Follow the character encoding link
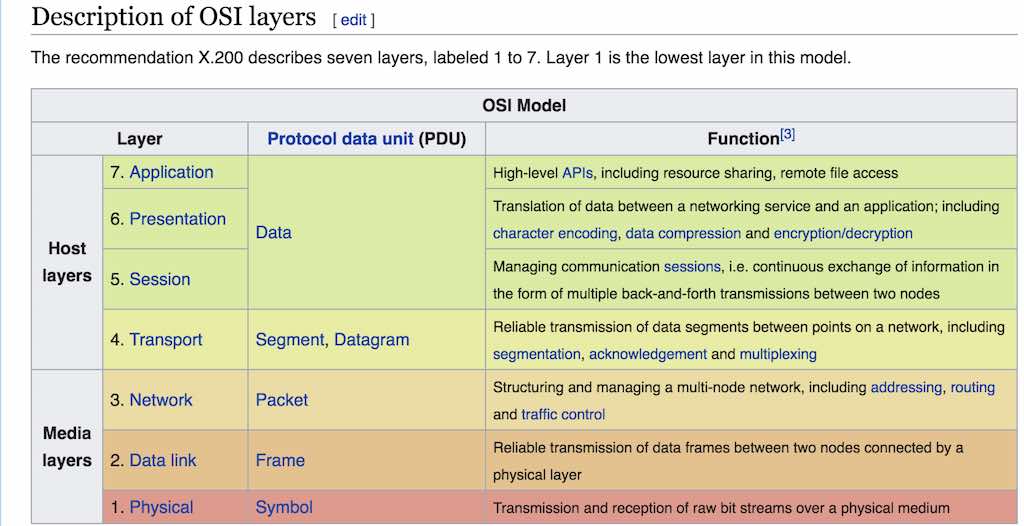The image size is (1024, 526). pyautogui.click(x=555, y=233)
